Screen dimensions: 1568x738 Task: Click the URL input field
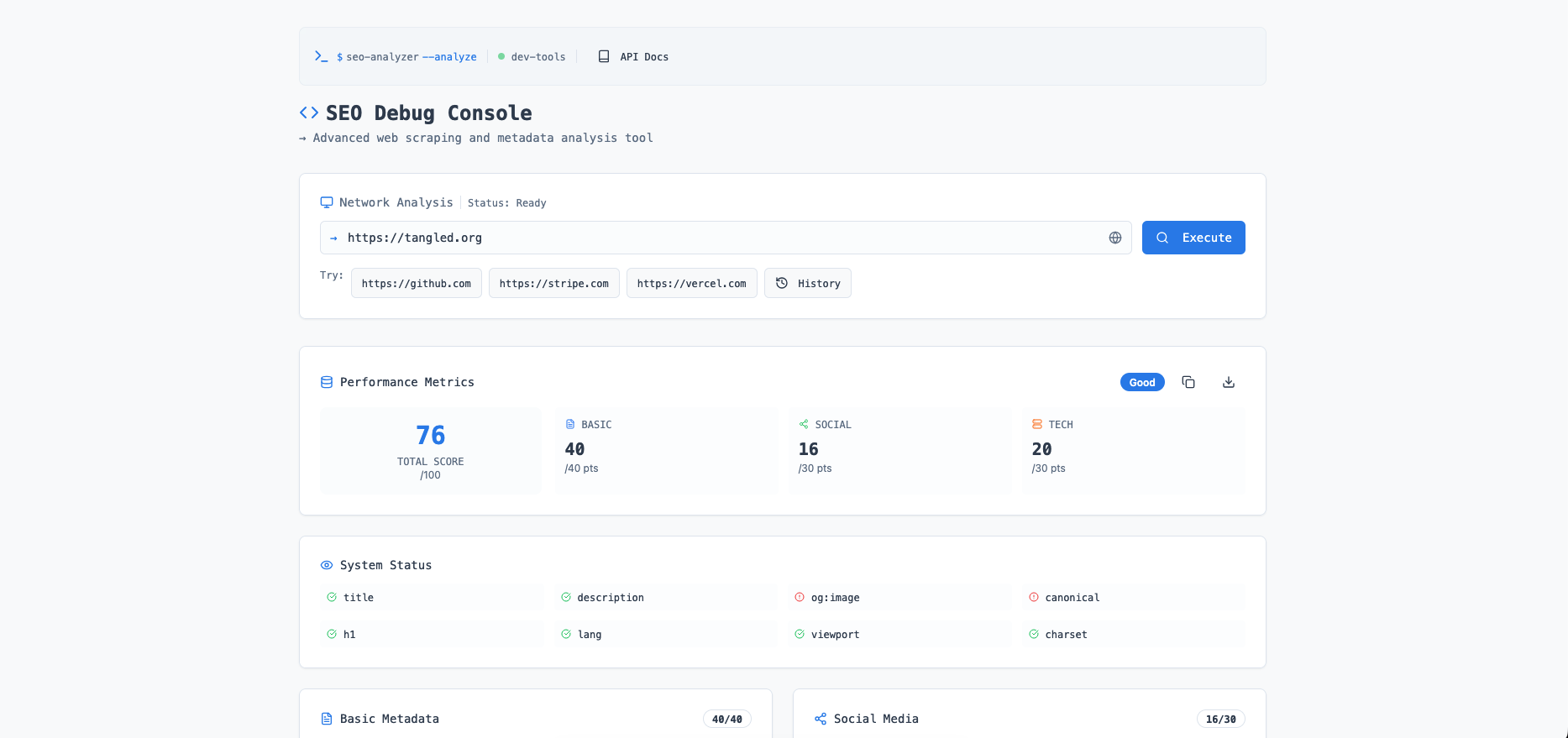coord(714,238)
